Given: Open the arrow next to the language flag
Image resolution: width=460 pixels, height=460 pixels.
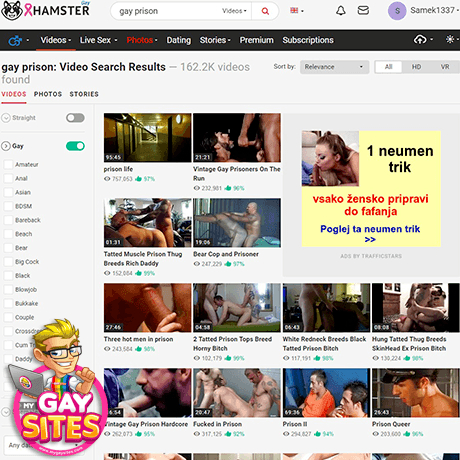Looking at the screenshot, I should [x=302, y=11].
